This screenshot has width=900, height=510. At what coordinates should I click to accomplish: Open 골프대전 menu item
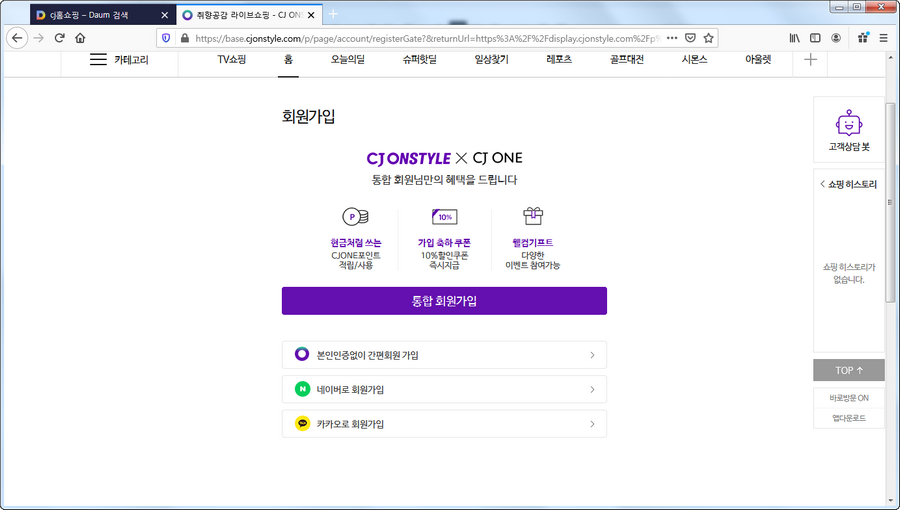click(x=627, y=59)
